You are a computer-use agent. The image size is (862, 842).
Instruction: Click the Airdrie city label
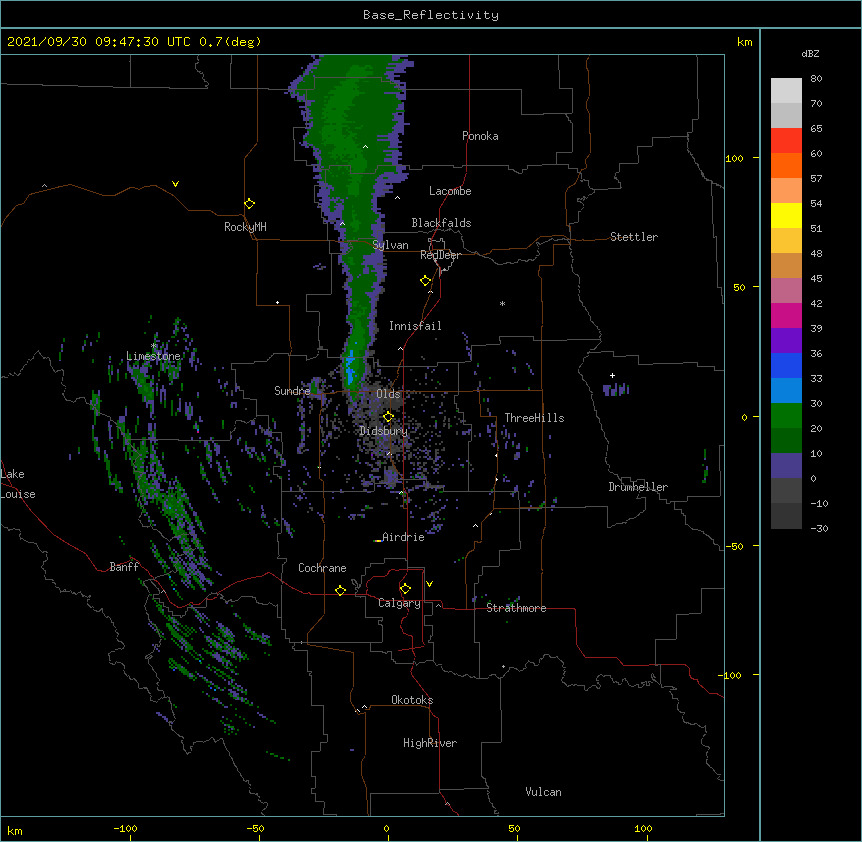403,537
